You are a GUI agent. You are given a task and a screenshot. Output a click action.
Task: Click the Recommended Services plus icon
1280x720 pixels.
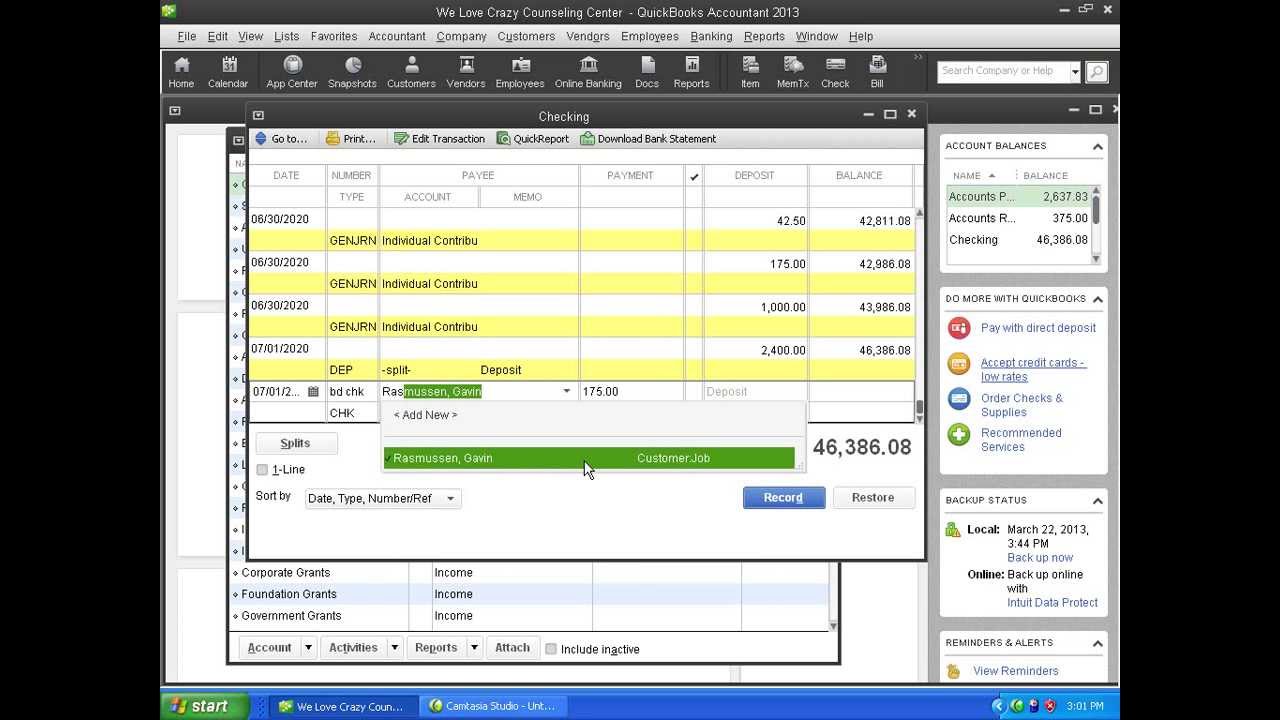(959, 434)
